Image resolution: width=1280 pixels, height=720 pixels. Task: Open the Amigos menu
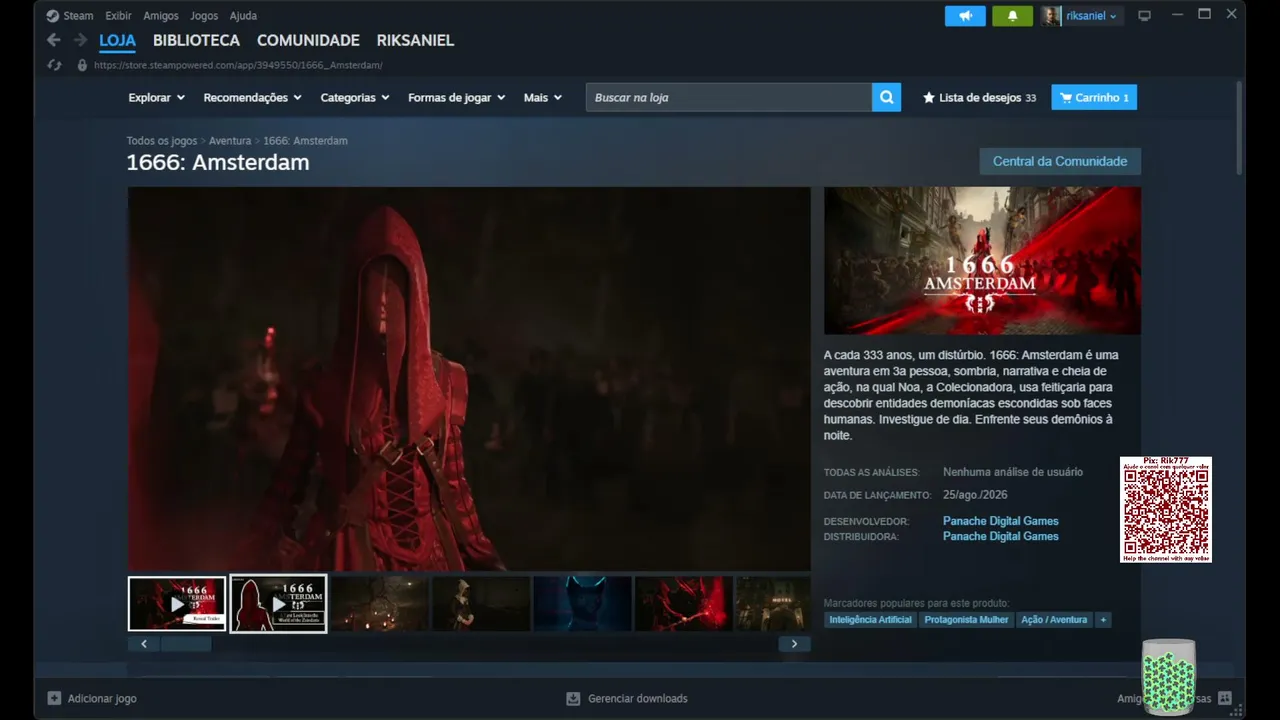pyautogui.click(x=161, y=16)
